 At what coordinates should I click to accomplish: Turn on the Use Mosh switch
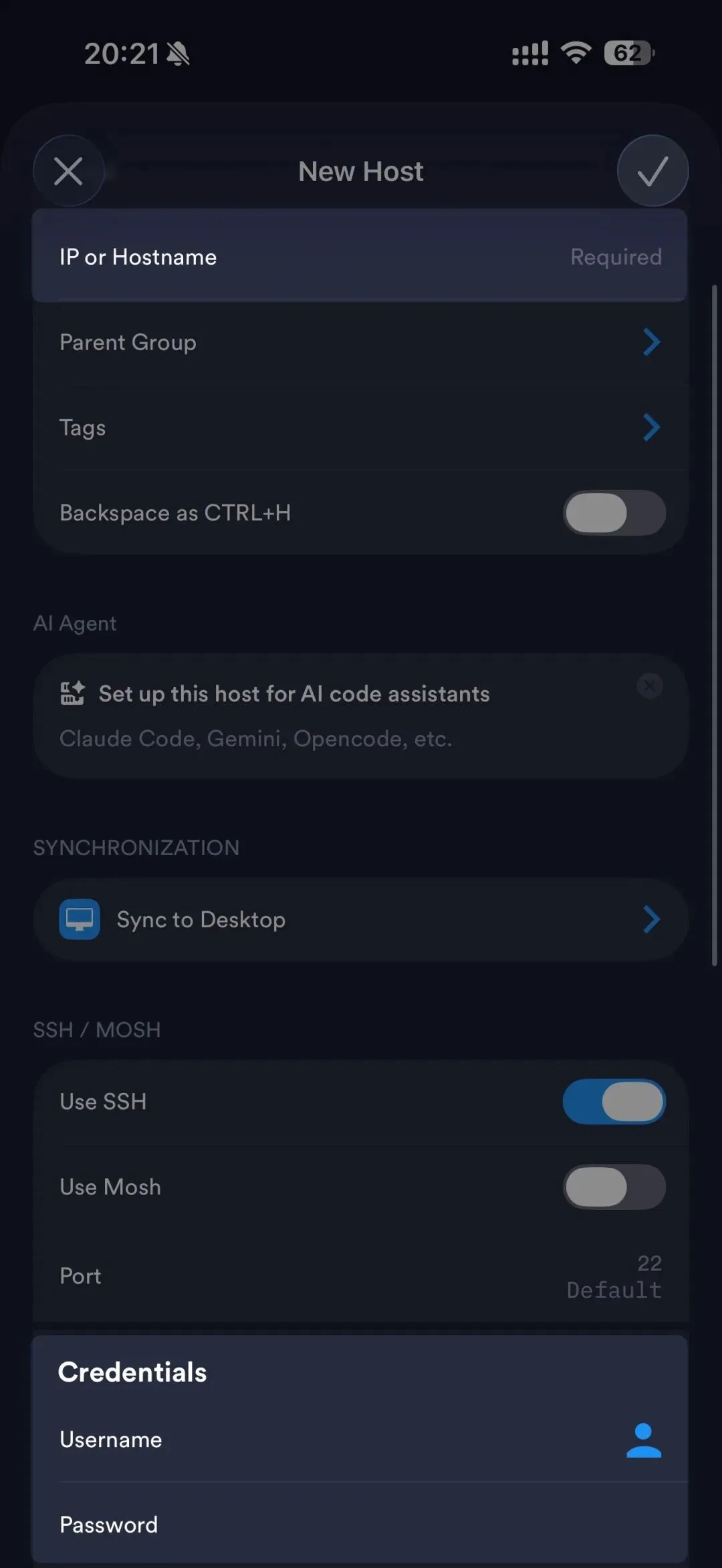click(614, 1187)
